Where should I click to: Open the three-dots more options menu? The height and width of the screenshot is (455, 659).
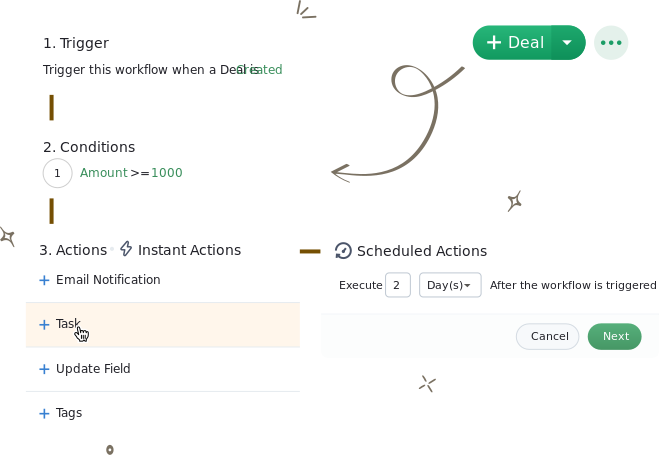tap(611, 42)
